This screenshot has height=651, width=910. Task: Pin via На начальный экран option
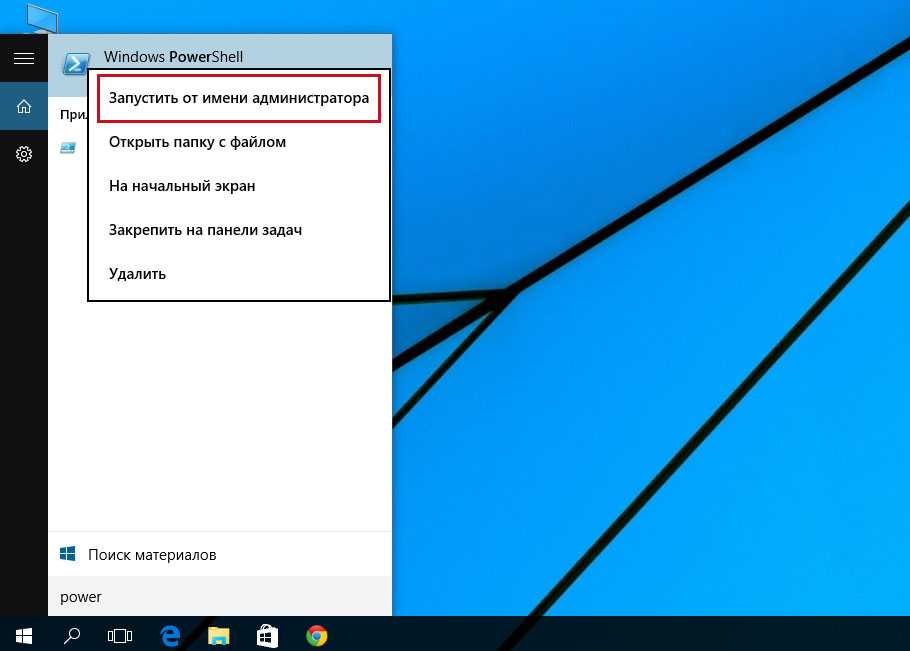tap(182, 186)
